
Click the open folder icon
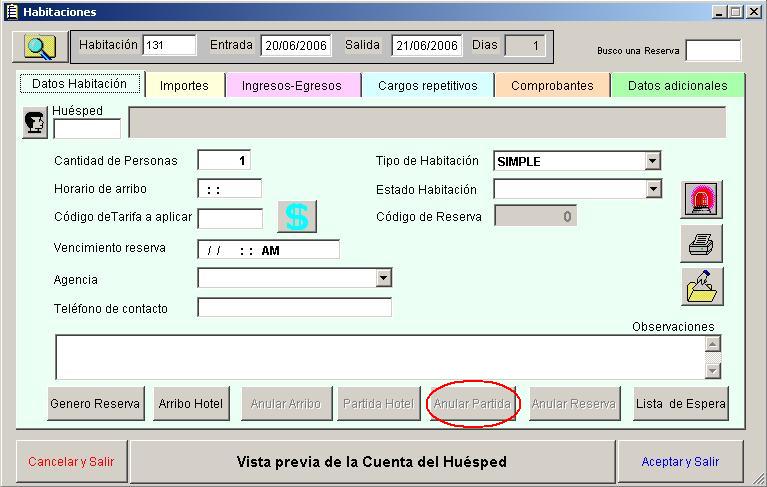click(x=702, y=286)
